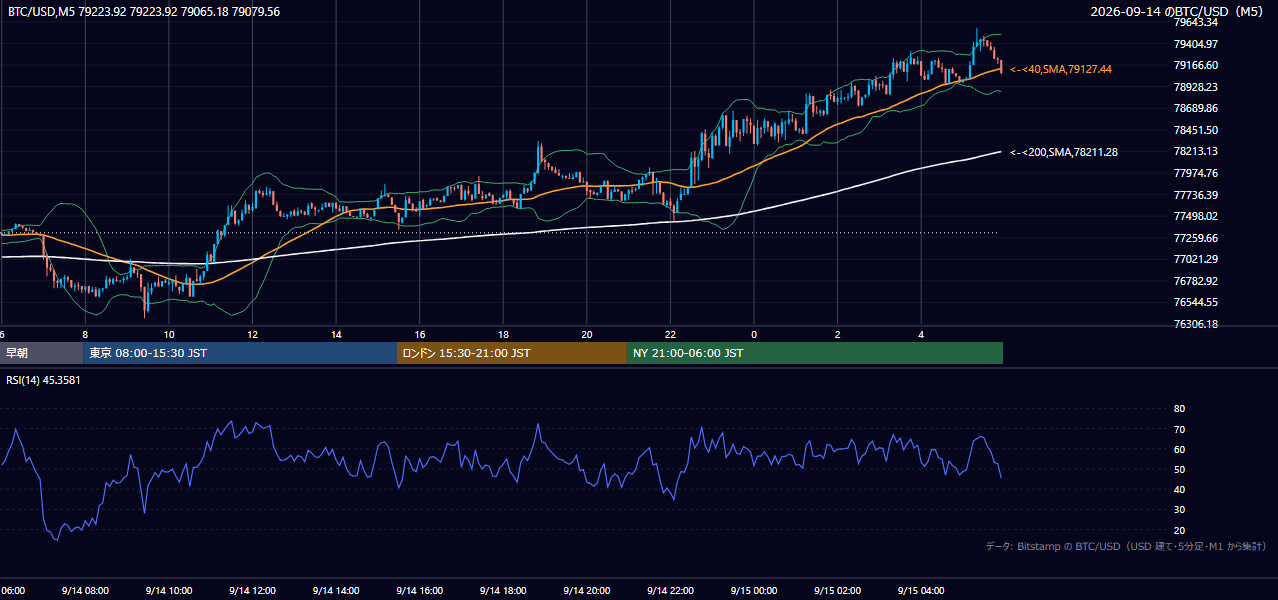The height and width of the screenshot is (600, 1278).
Task: Click the 9/14 18:00 bottom date label
Action: tap(504, 590)
